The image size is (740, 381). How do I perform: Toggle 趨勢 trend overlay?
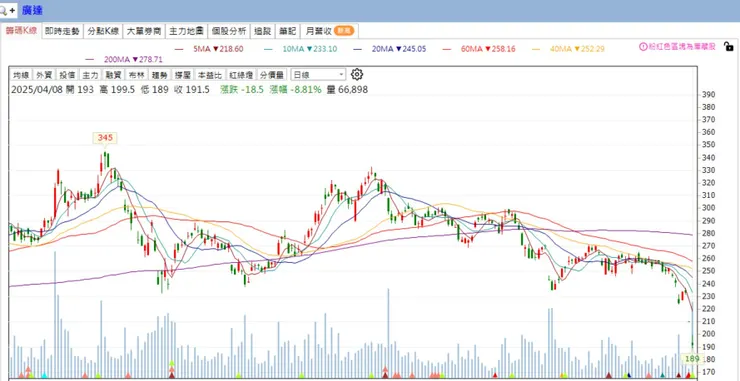(x=160, y=75)
